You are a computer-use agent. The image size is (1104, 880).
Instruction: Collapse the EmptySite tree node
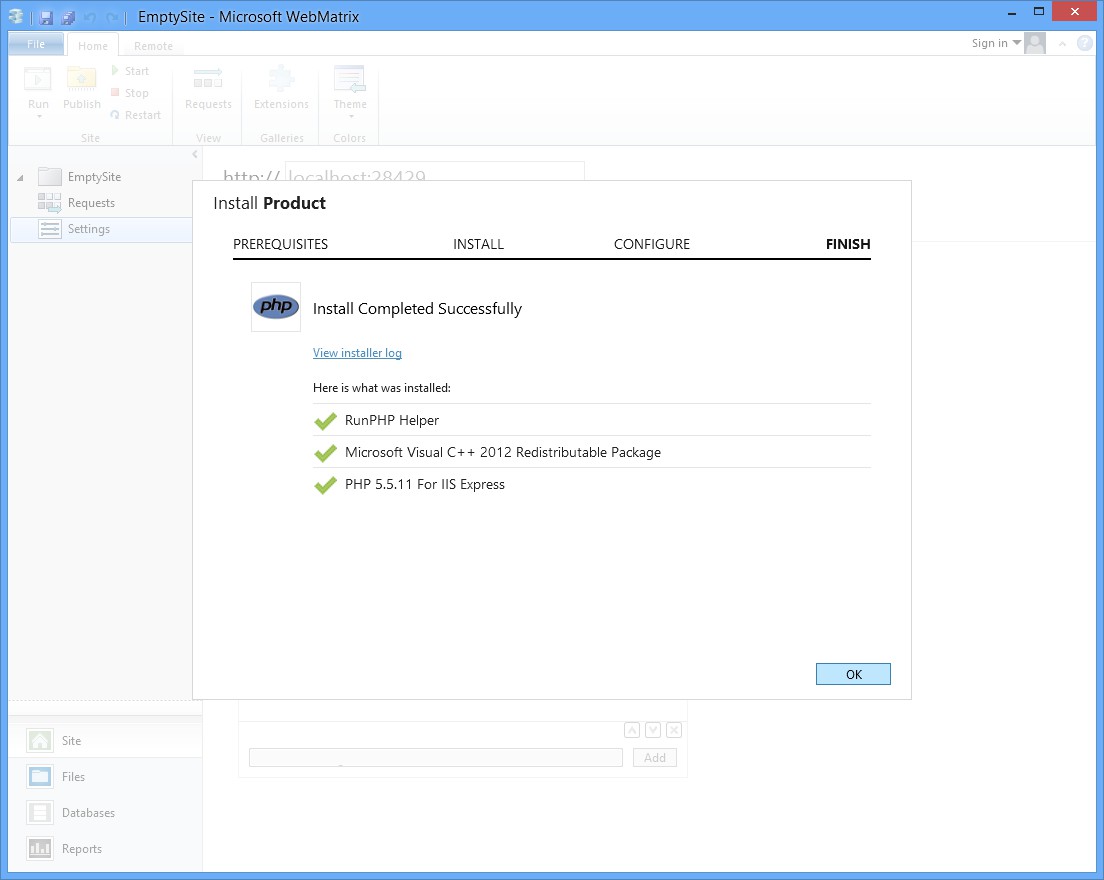[x=20, y=177]
